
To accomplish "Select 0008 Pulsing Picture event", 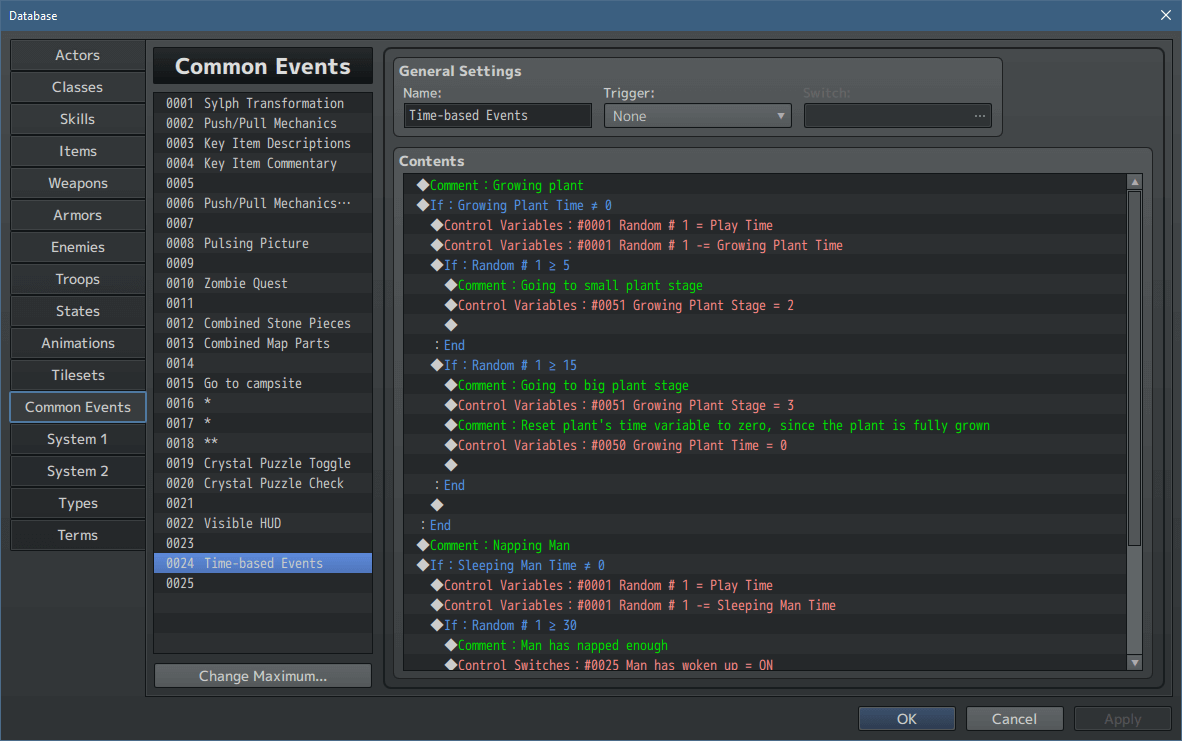I will (263, 243).
